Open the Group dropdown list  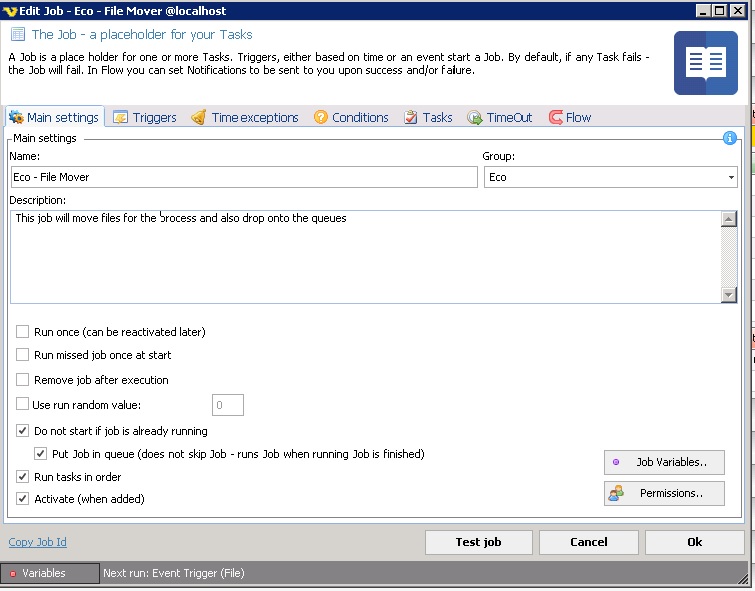tap(731, 177)
